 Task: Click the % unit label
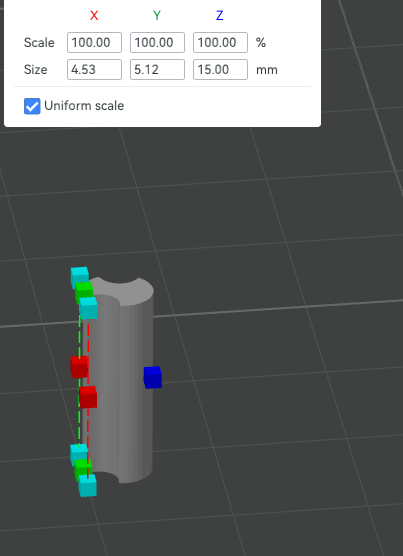click(x=261, y=43)
